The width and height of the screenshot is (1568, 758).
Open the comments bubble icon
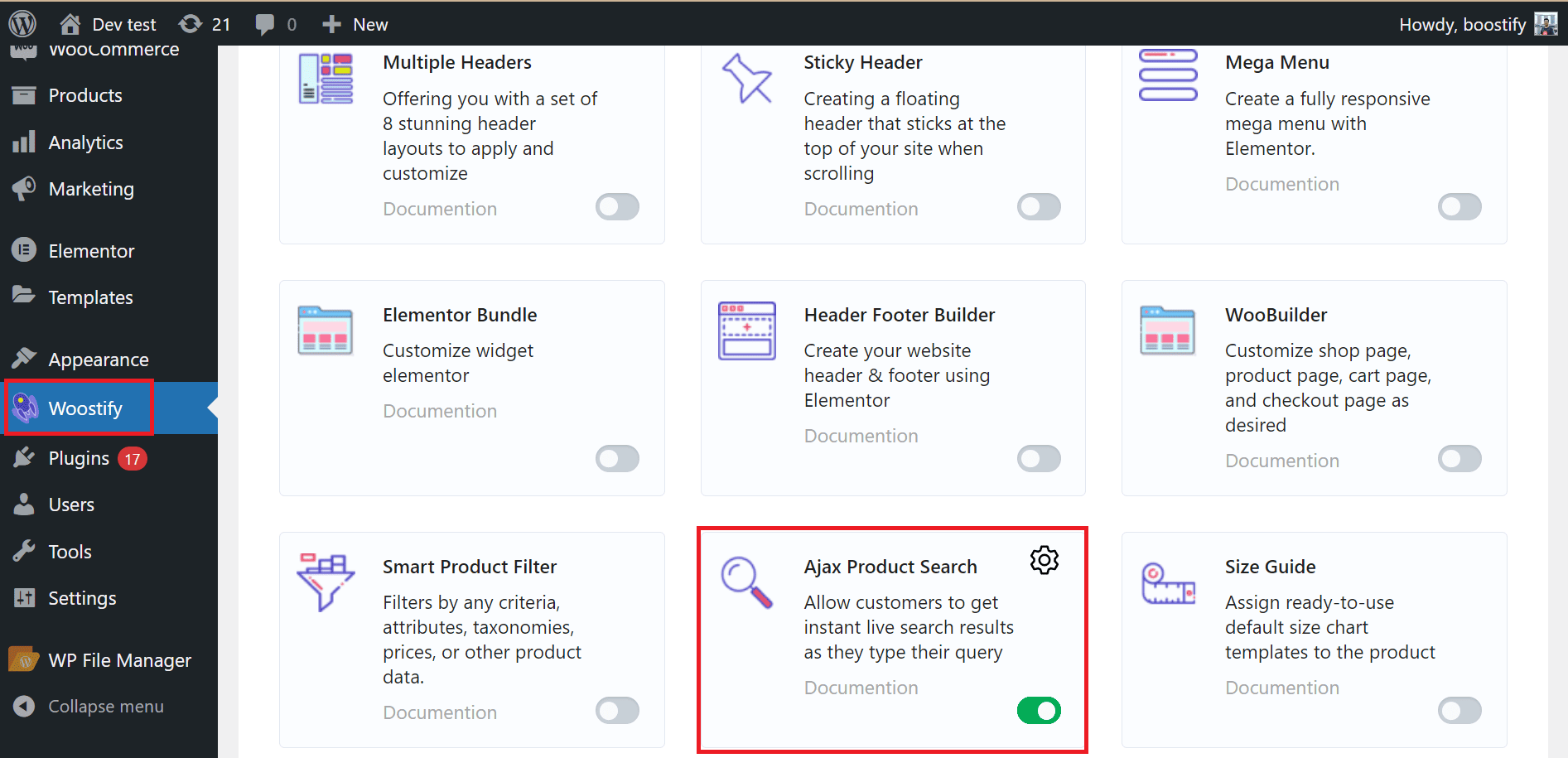pos(265,25)
